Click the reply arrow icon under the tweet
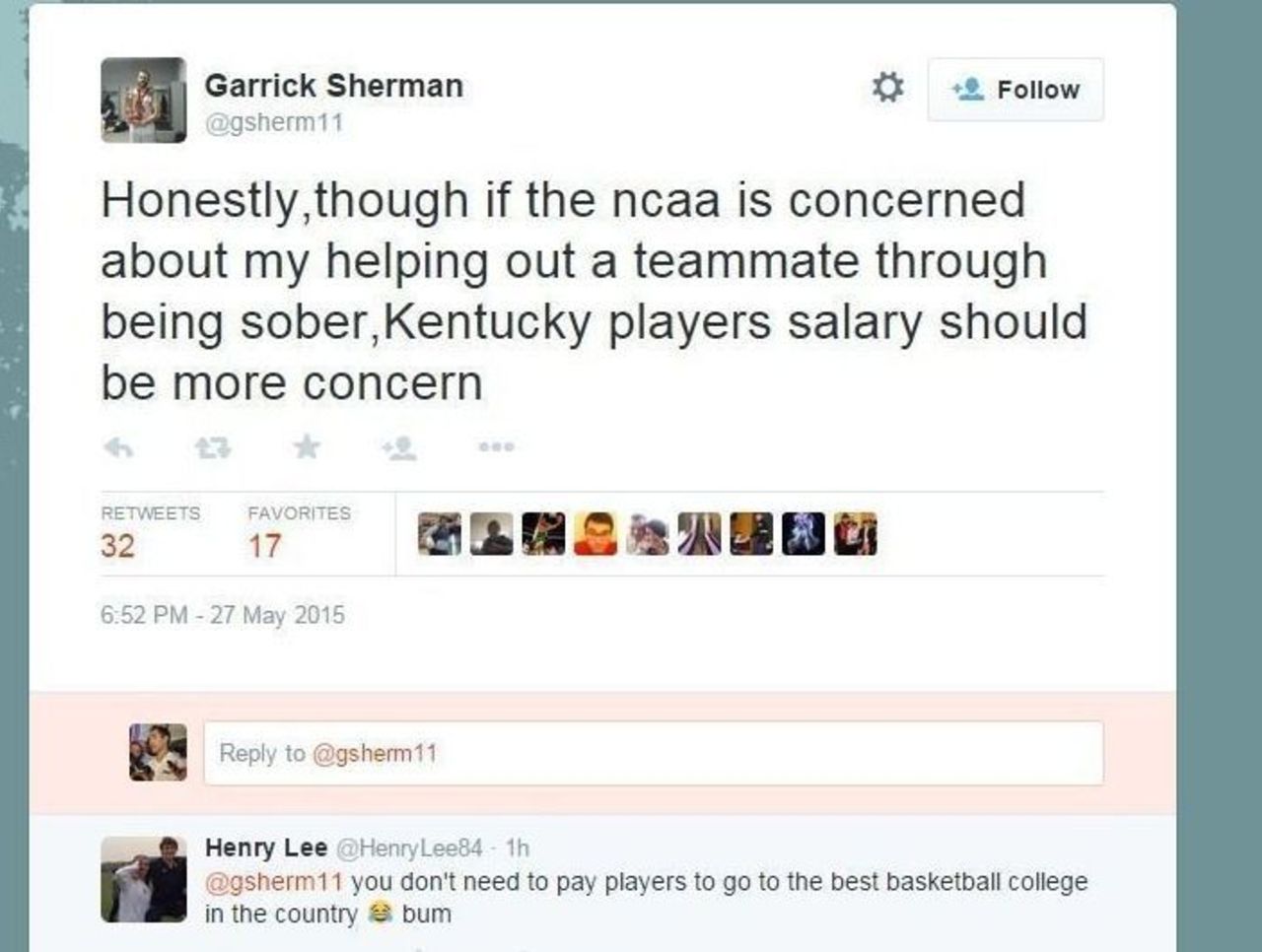Screen dimensions: 1262x952 click(118, 448)
